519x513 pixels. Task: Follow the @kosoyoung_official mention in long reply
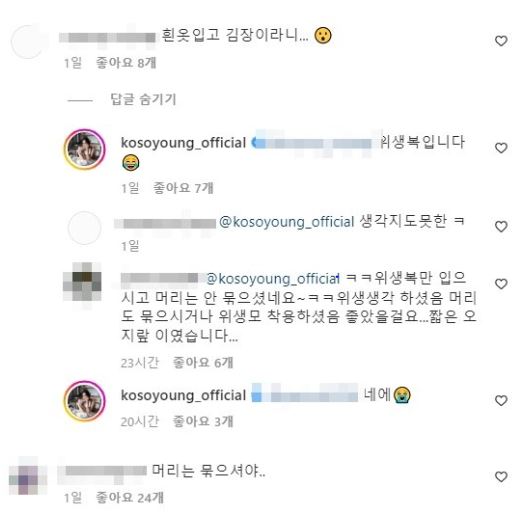click(273, 278)
